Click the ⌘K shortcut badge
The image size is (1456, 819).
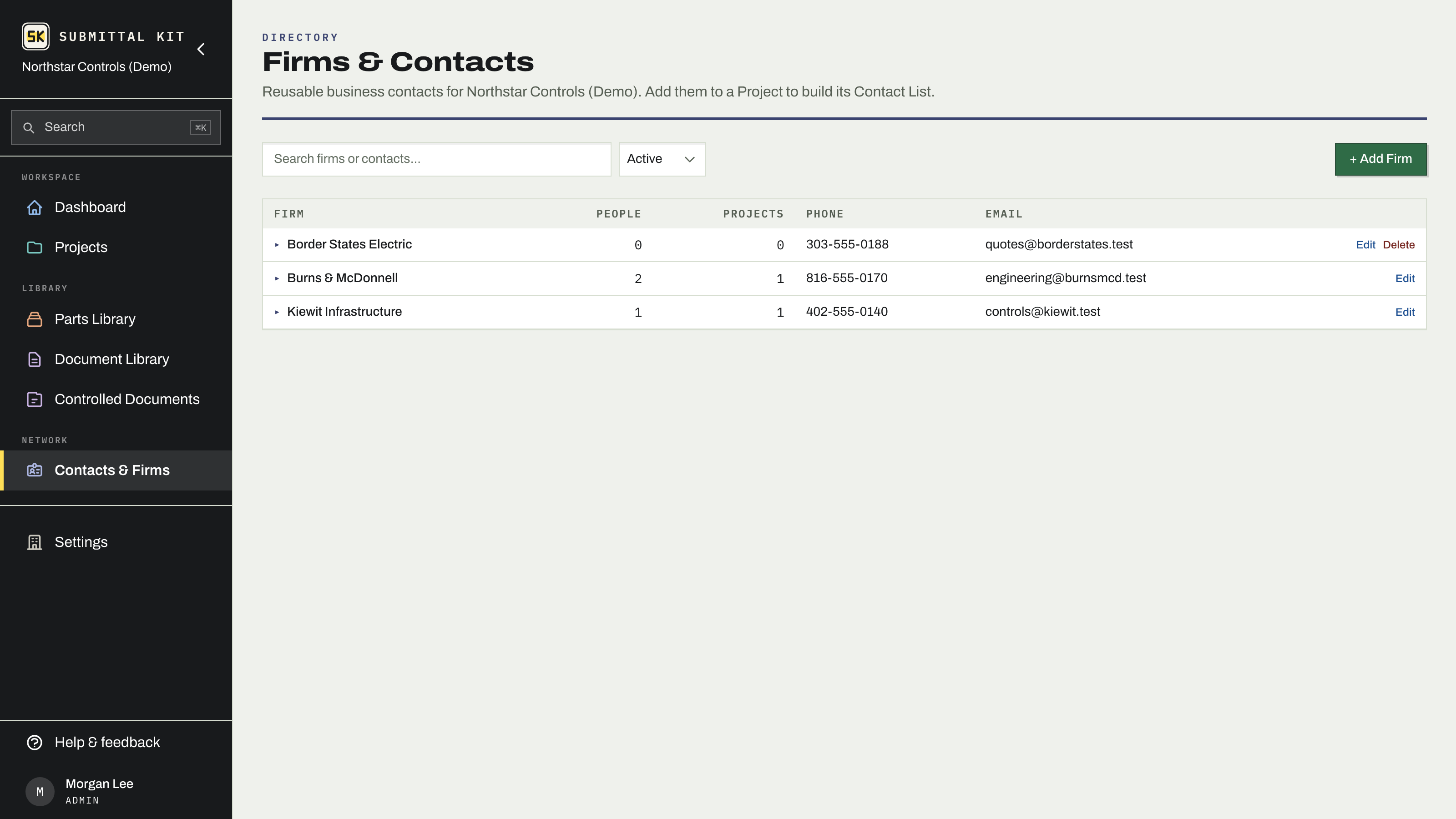[x=201, y=128]
